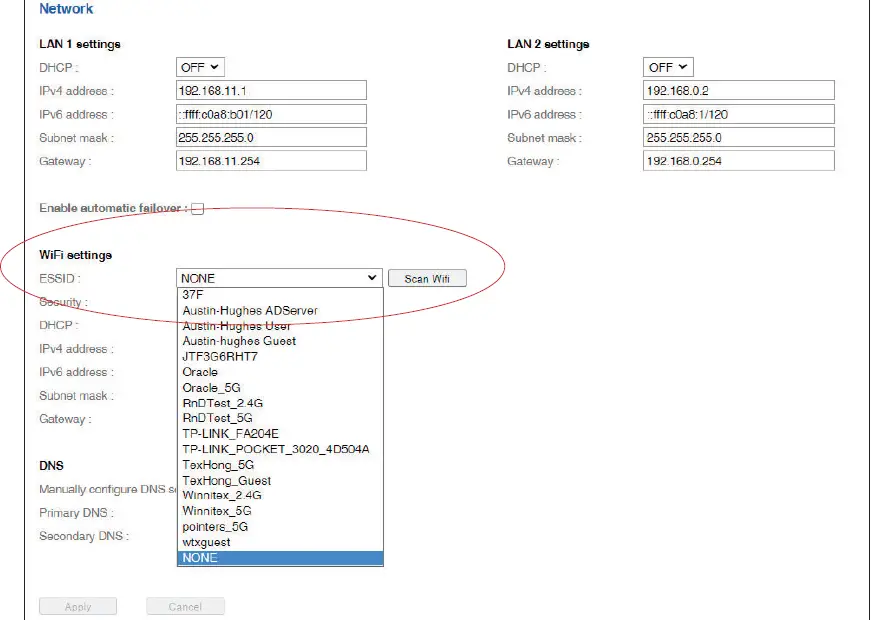Select wtxguest network
Screen dimensions: 877x620
point(280,542)
